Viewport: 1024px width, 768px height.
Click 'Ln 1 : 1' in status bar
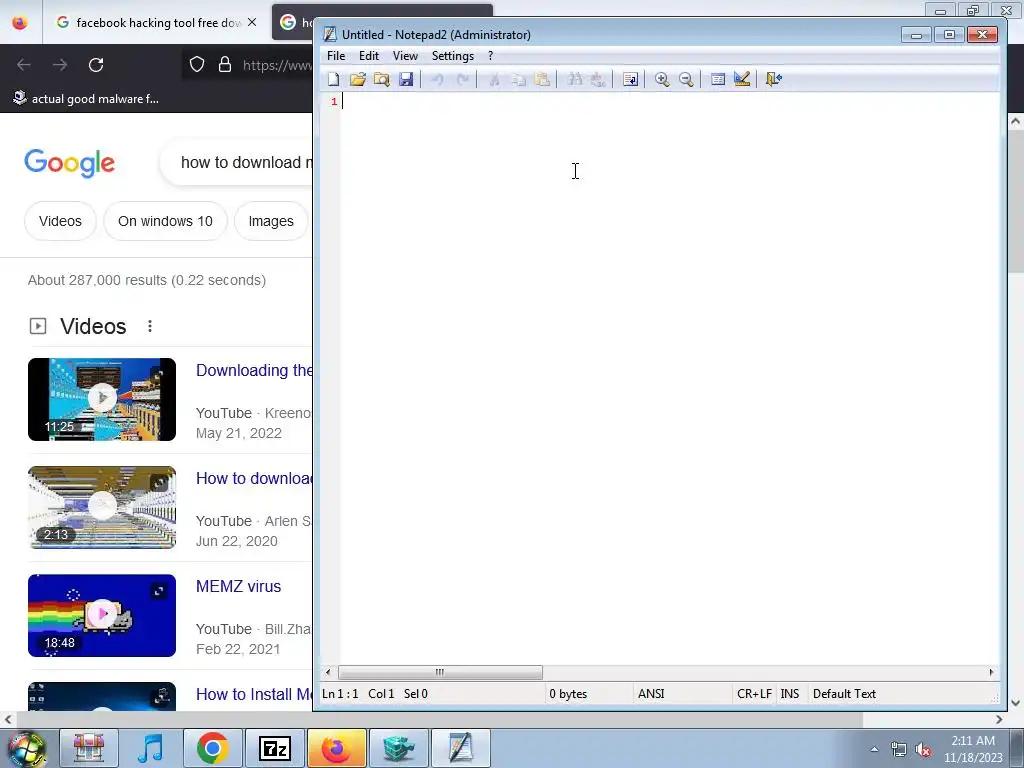click(x=340, y=694)
